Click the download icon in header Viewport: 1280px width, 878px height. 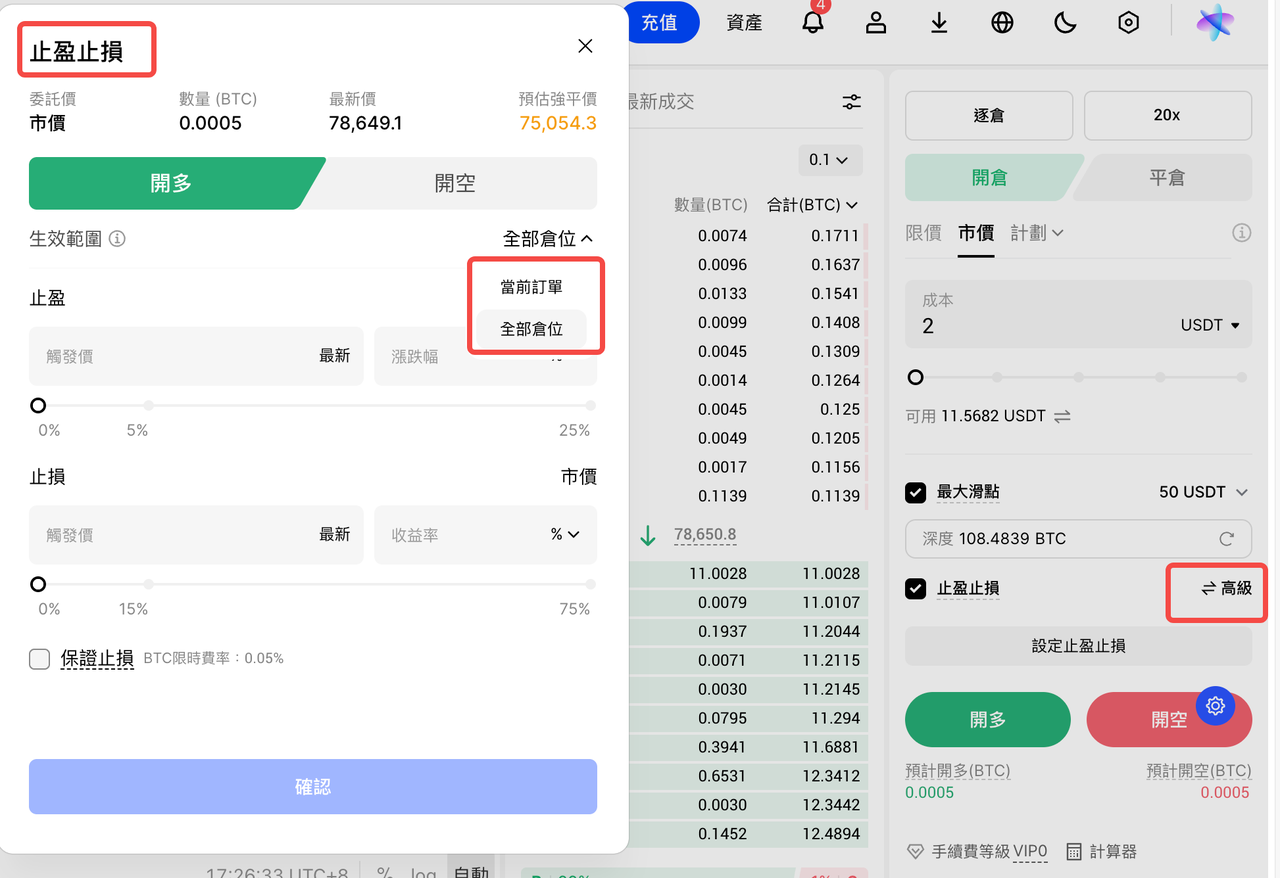939,23
